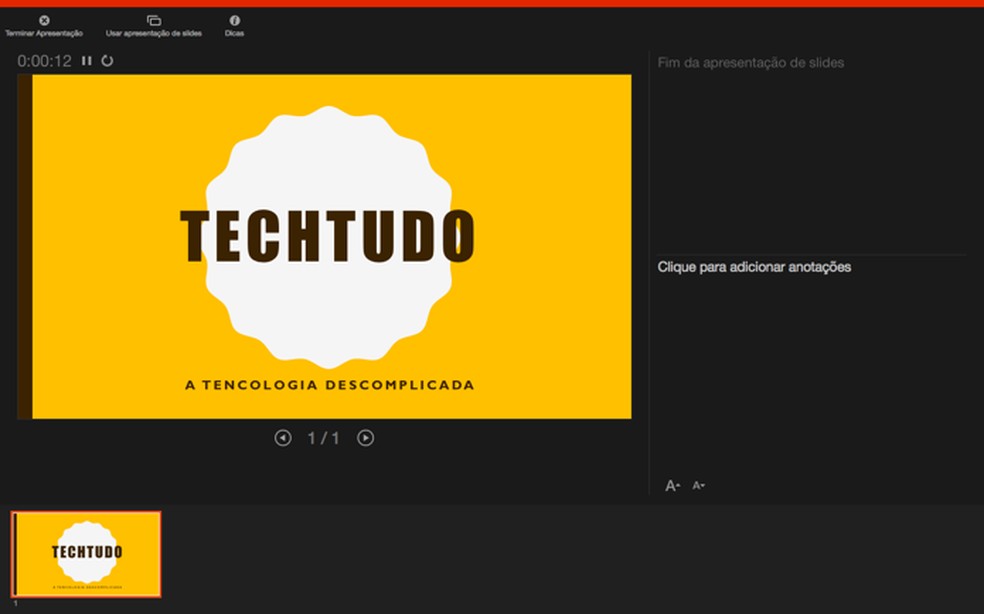
Task: Click the 1 / 1 slide counter
Action: (x=323, y=438)
